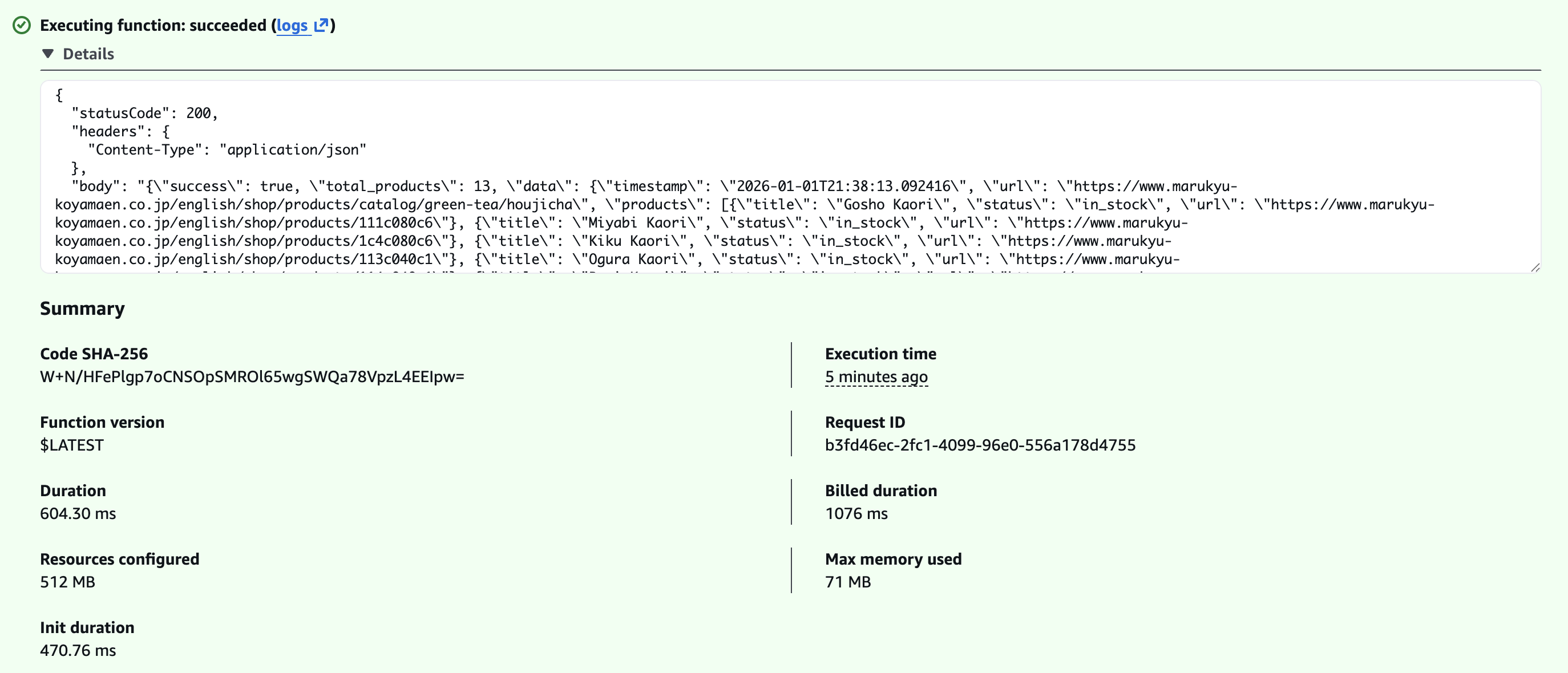Click the 470.76 ms init duration value
The height and width of the screenshot is (673, 1568).
78,651
